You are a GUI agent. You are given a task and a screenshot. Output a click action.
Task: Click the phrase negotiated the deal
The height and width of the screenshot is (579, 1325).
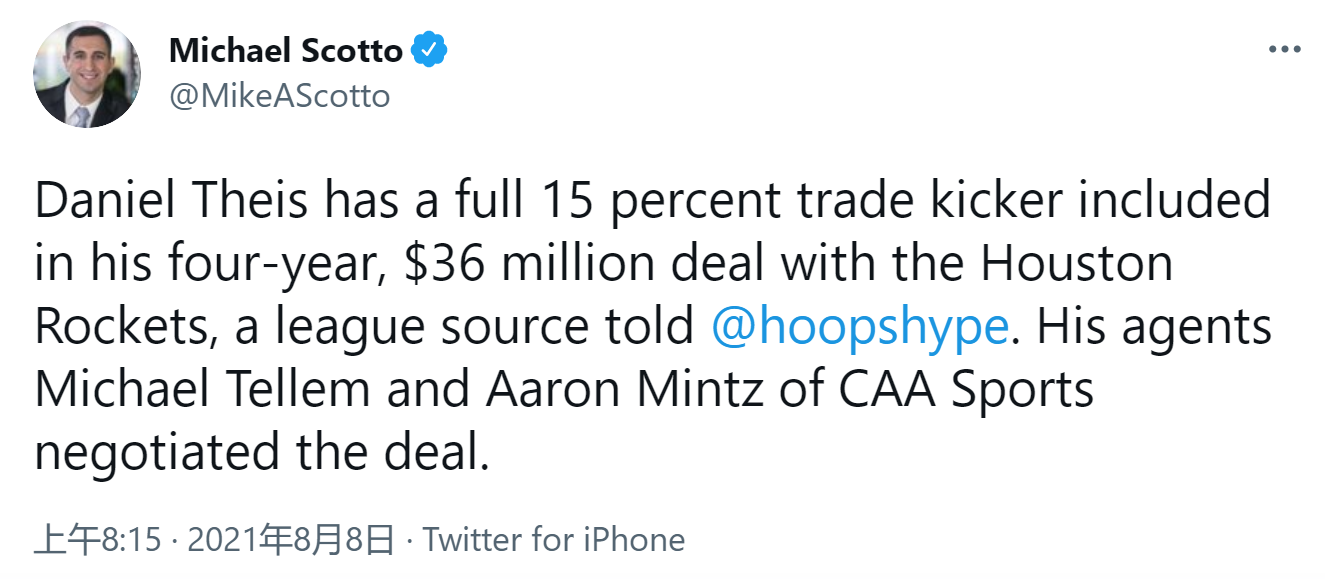(x=263, y=453)
